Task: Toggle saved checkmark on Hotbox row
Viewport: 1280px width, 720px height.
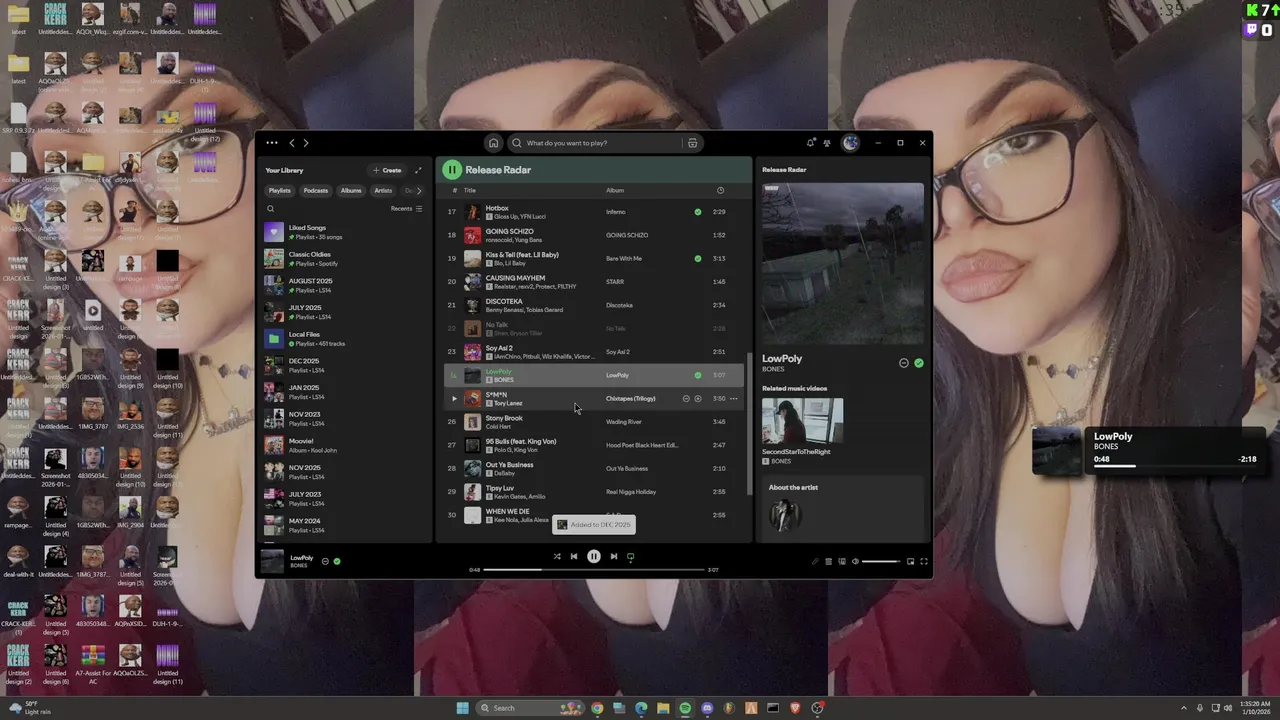Action: pos(698,212)
